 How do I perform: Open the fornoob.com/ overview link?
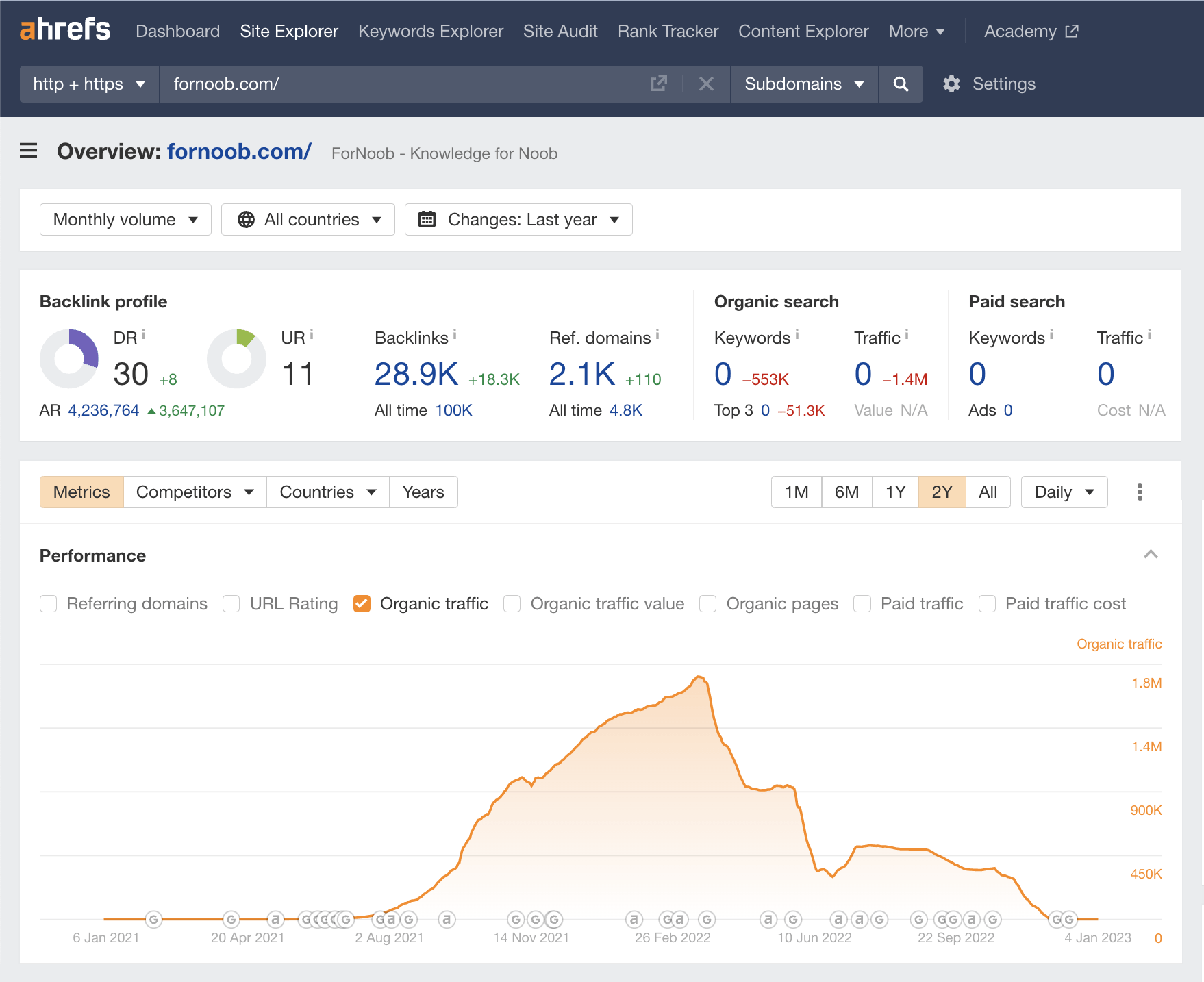click(239, 151)
